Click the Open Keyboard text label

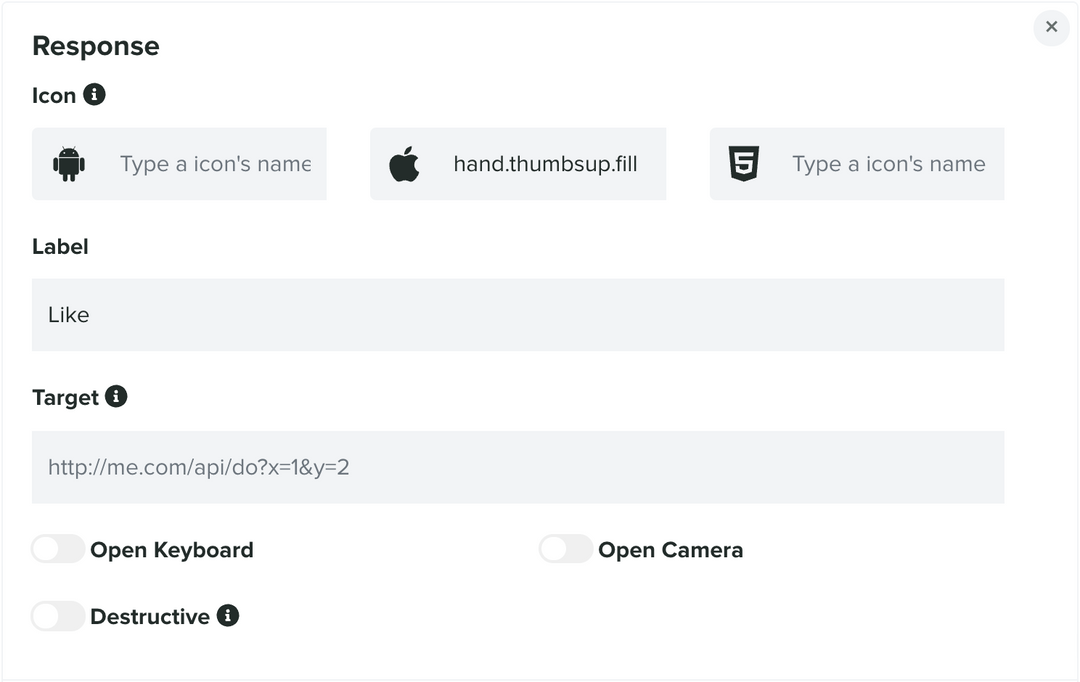point(172,550)
